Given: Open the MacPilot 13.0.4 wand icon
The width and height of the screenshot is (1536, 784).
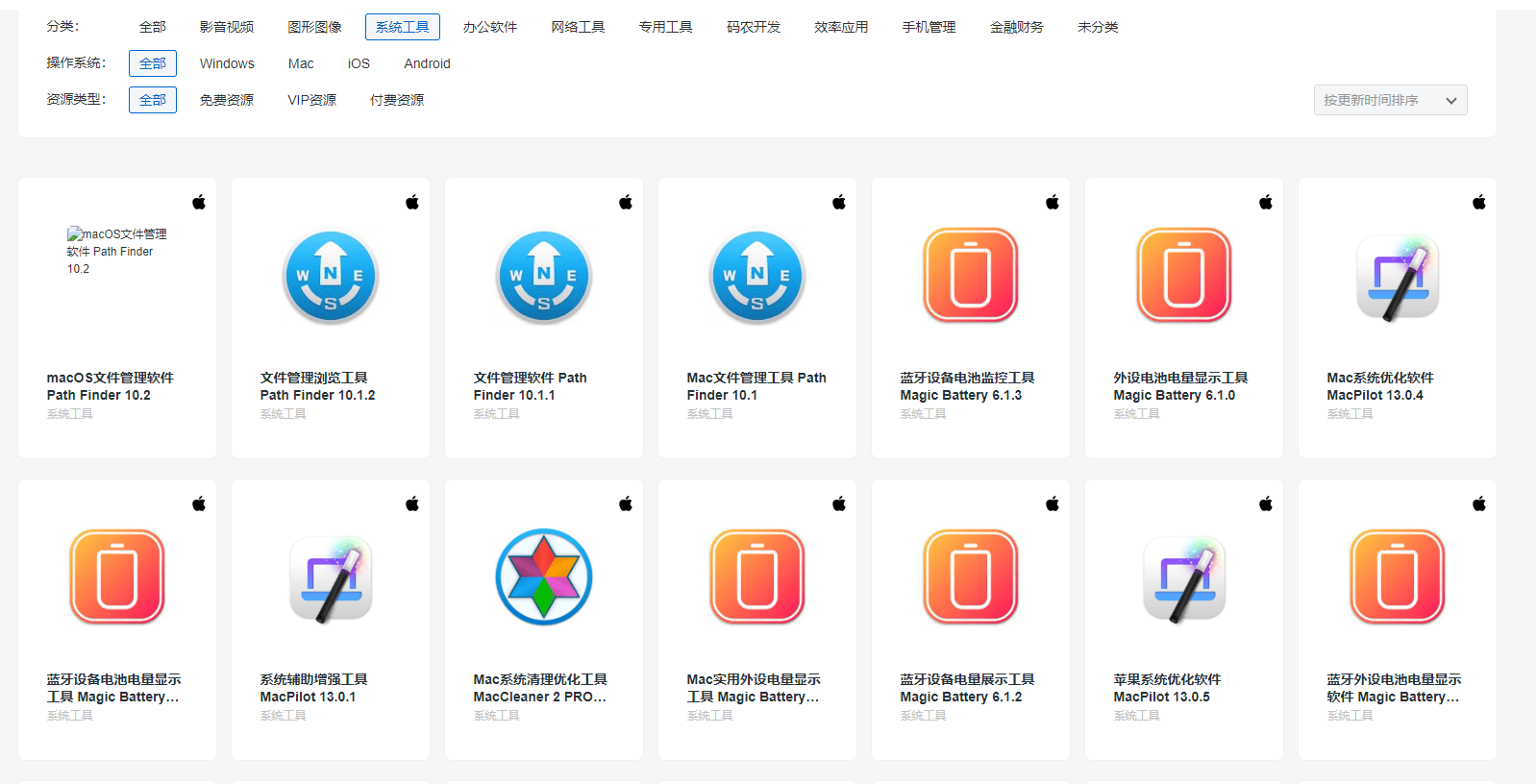Looking at the screenshot, I should (x=1397, y=277).
